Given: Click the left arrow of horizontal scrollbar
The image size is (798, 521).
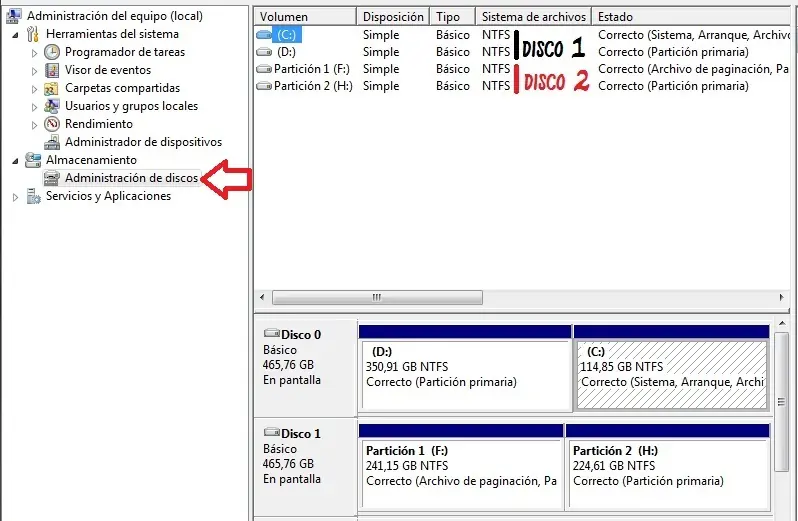Looking at the screenshot, I should (x=262, y=297).
